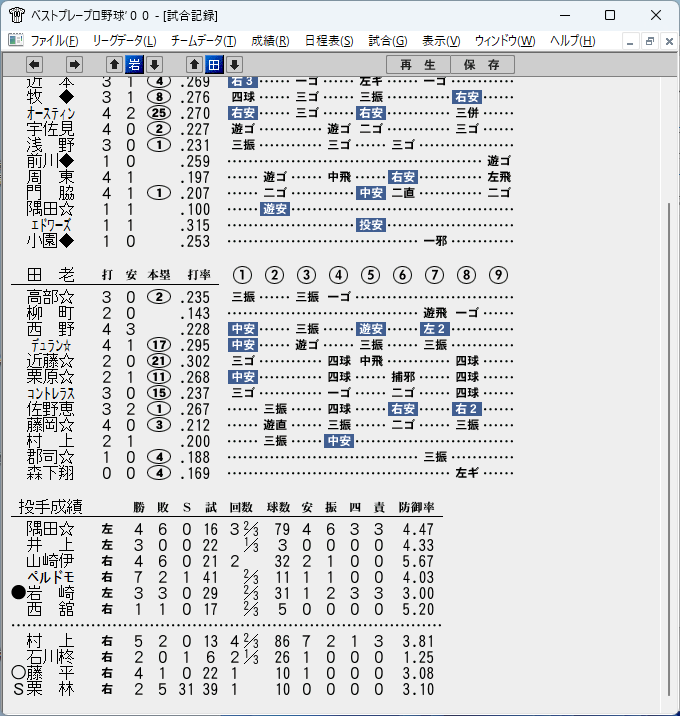Open the 成績(R) menu

coord(270,41)
